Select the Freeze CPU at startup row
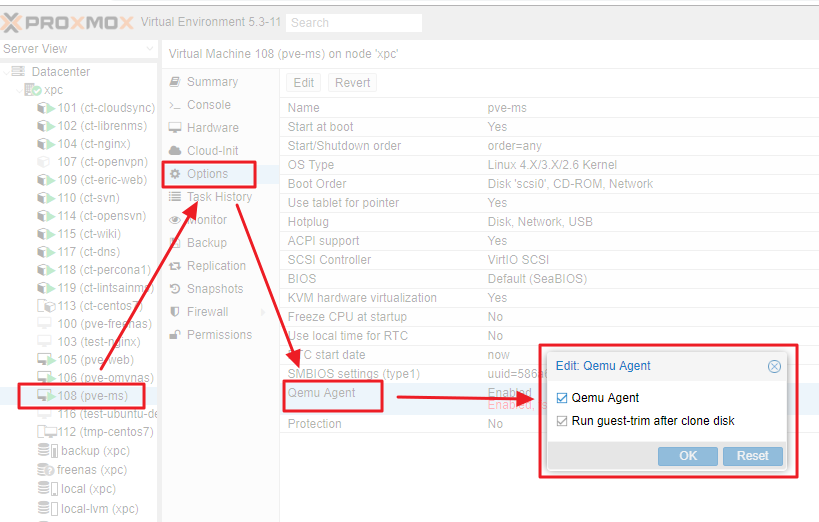Image resolution: width=819 pixels, height=522 pixels. point(549,317)
